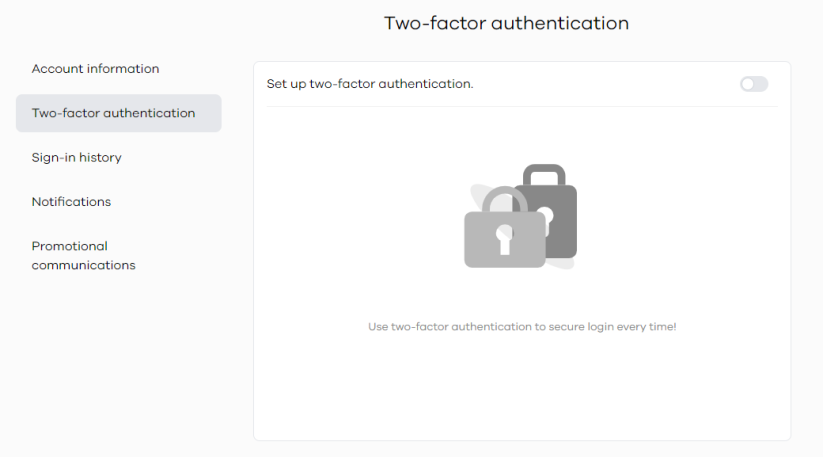Open Promotional communications preferences
The height and width of the screenshot is (457, 823).
pyautogui.click(x=83, y=256)
